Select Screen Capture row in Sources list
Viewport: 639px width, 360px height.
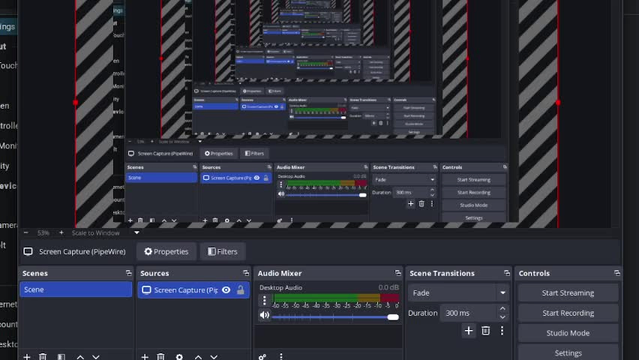coord(193,290)
